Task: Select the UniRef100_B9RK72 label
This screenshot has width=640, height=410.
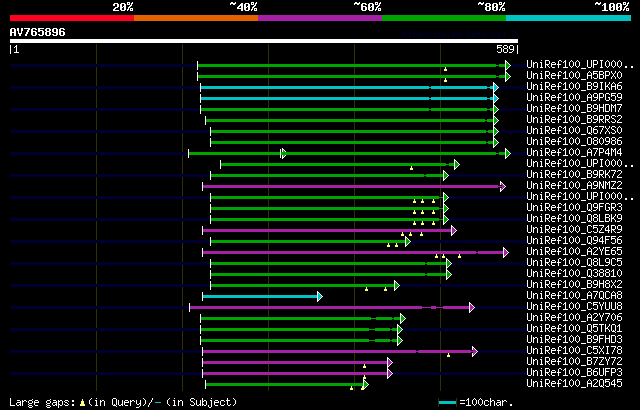Action: (x=574, y=175)
